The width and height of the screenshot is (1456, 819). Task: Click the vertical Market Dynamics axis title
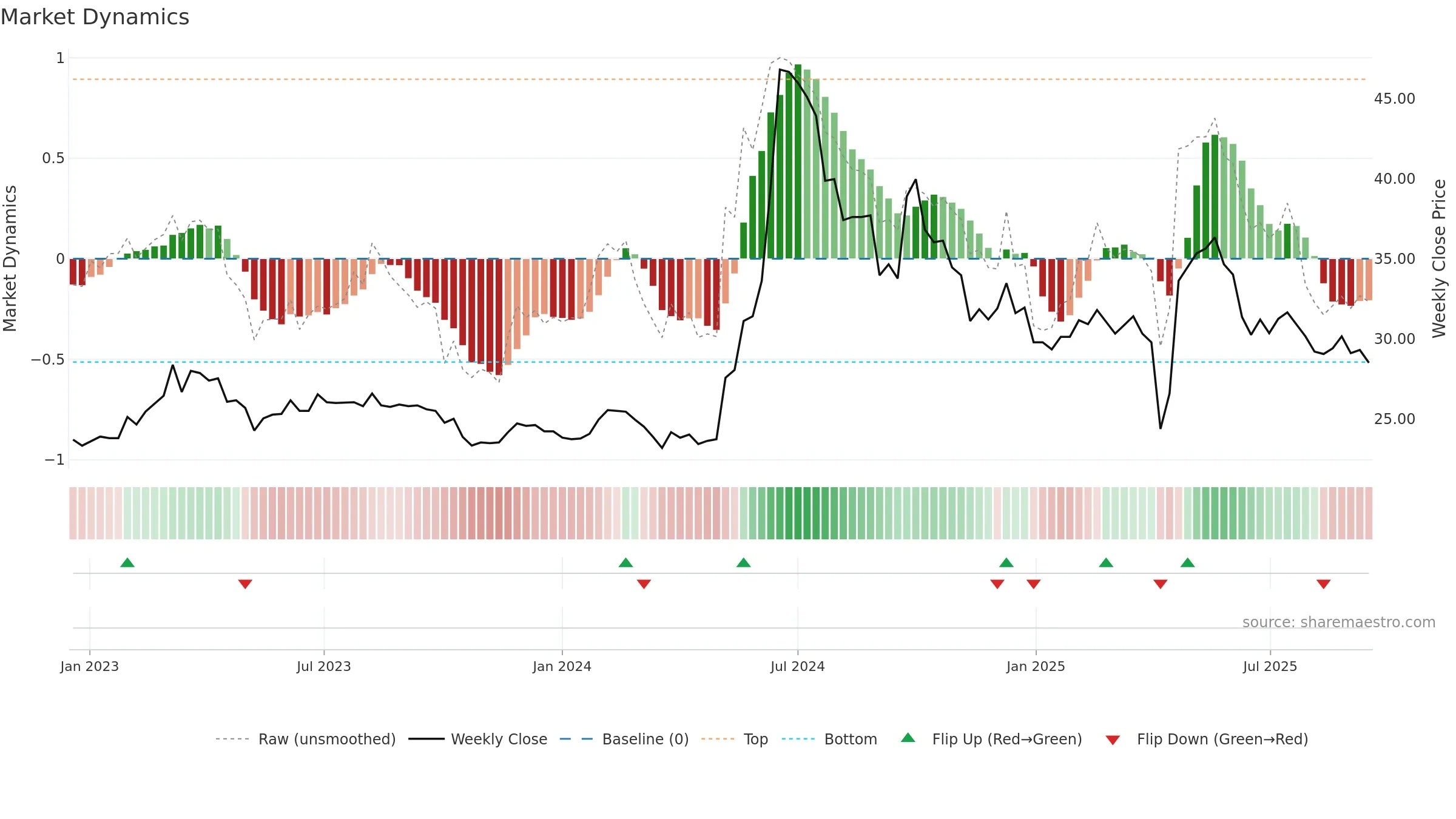(10, 258)
